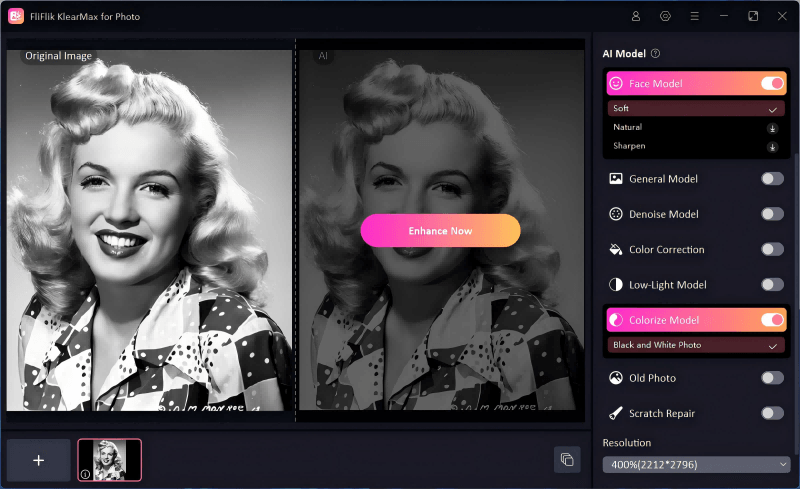
Task: Open settings via the gear icon
Action: tap(665, 16)
